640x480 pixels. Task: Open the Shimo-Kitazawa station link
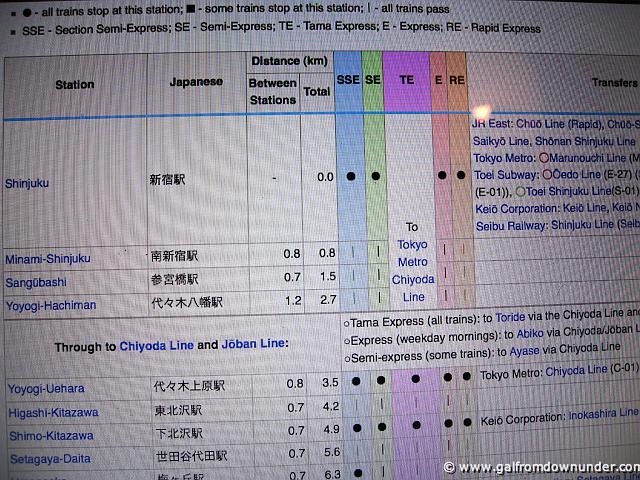[51, 436]
